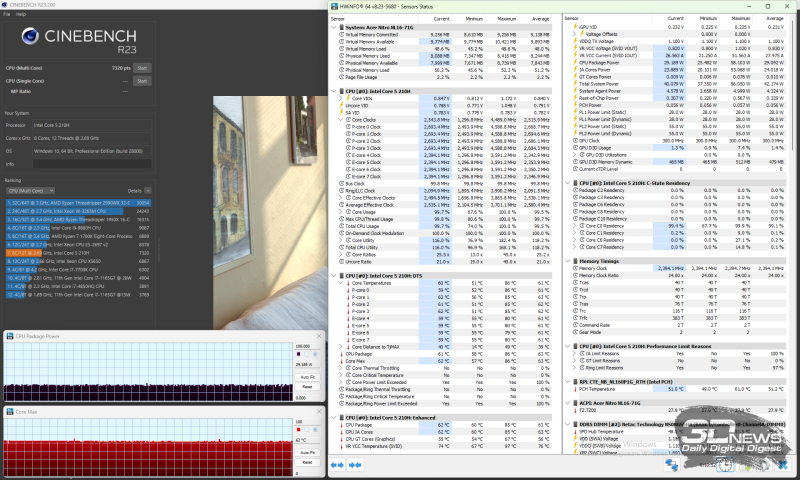Click the Core Max window icon

(10, 412)
